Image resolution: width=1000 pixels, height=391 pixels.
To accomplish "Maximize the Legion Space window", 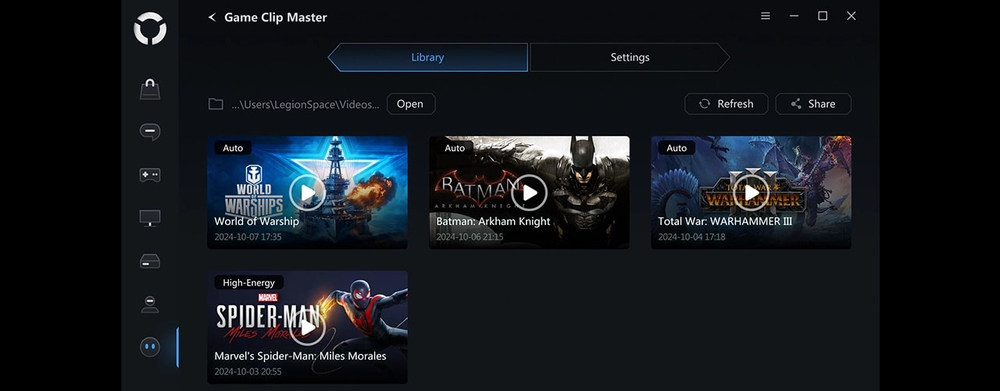I will point(823,16).
